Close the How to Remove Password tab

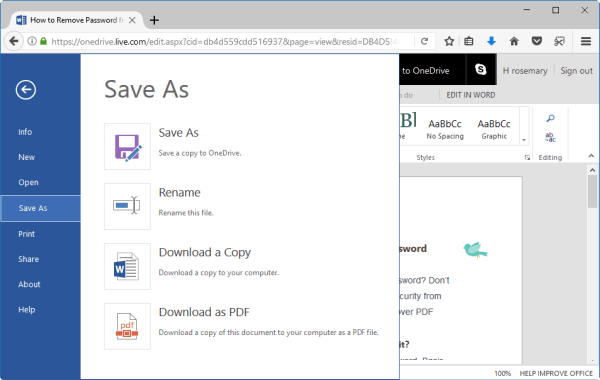pyautogui.click(x=132, y=20)
